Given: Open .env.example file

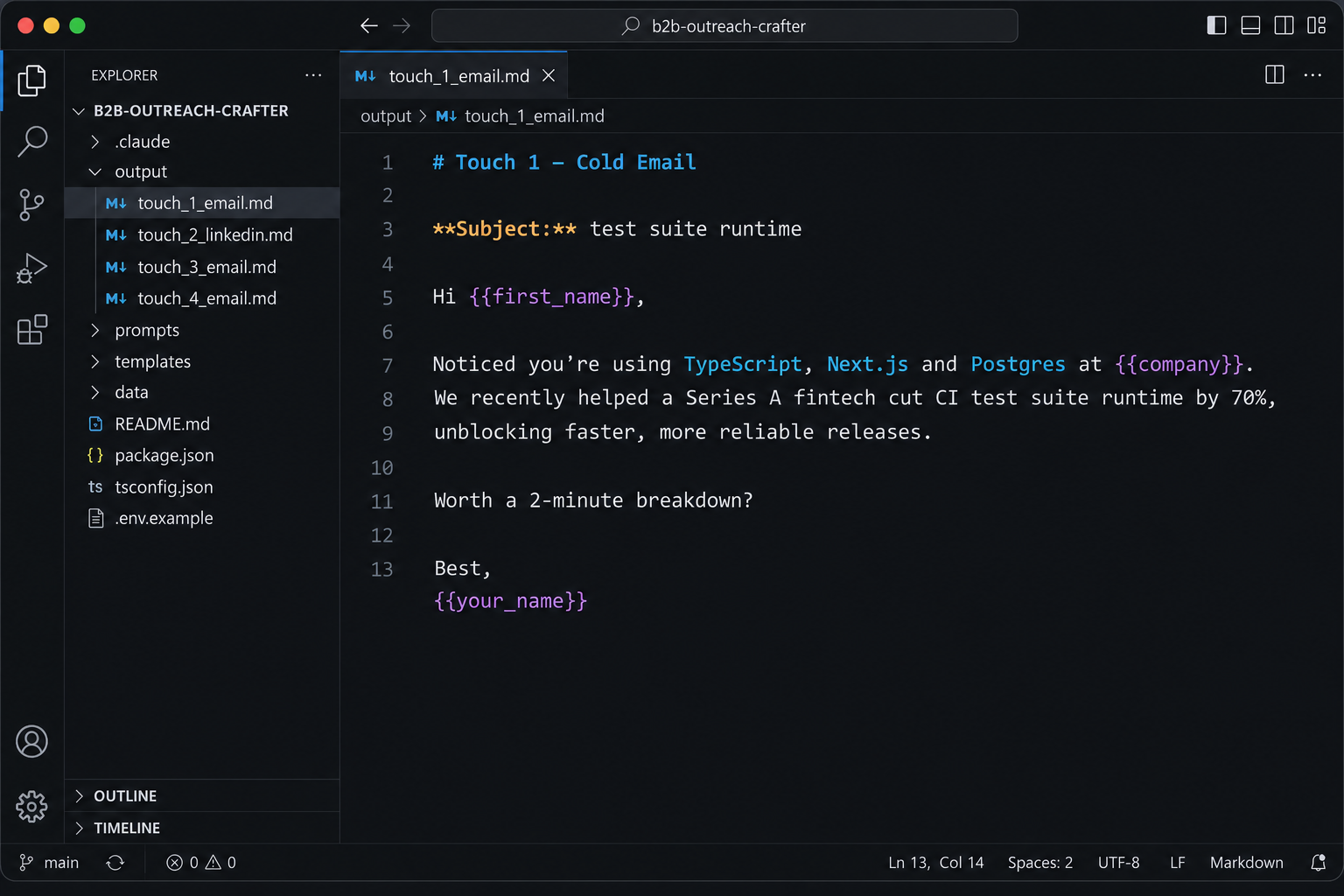Looking at the screenshot, I should tap(202, 519).
